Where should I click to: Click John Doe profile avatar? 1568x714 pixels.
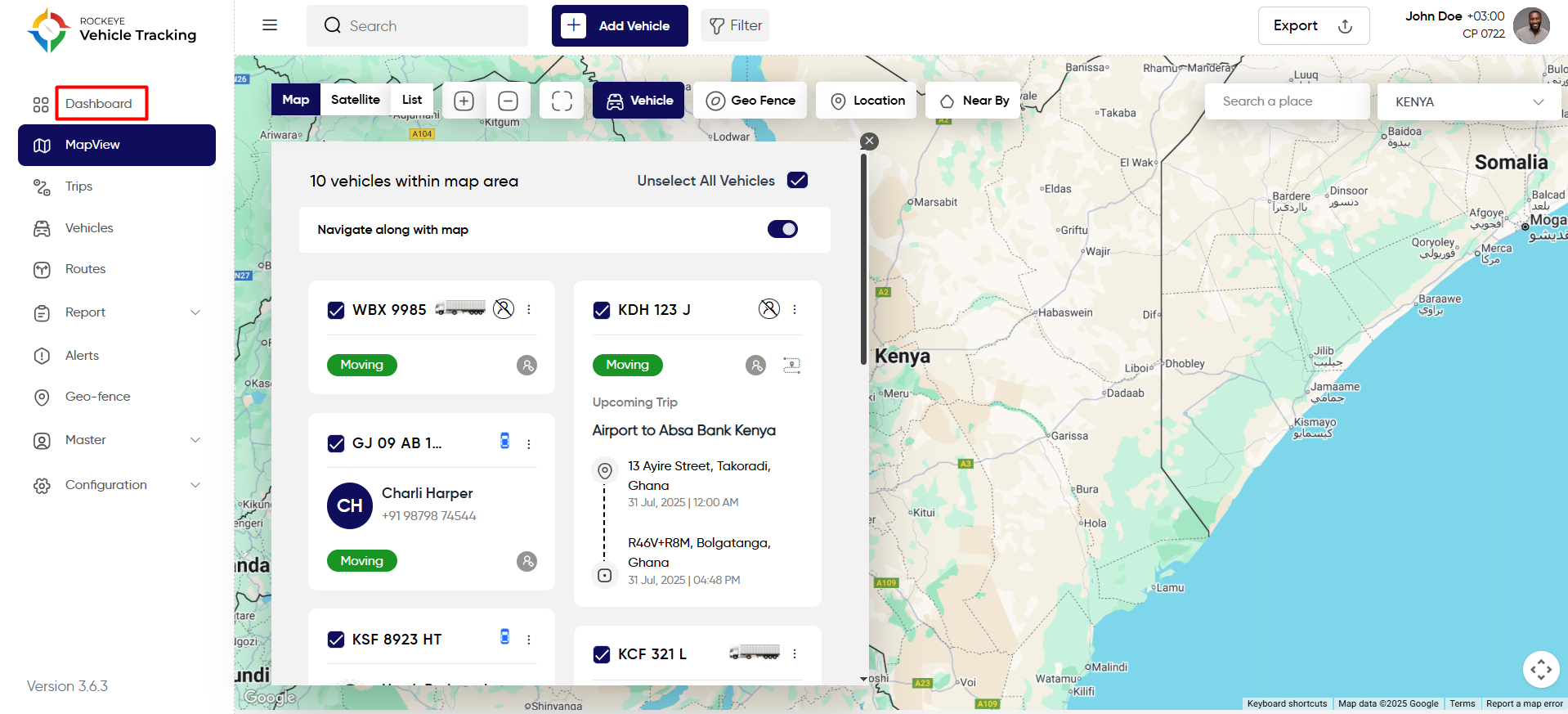click(x=1531, y=26)
